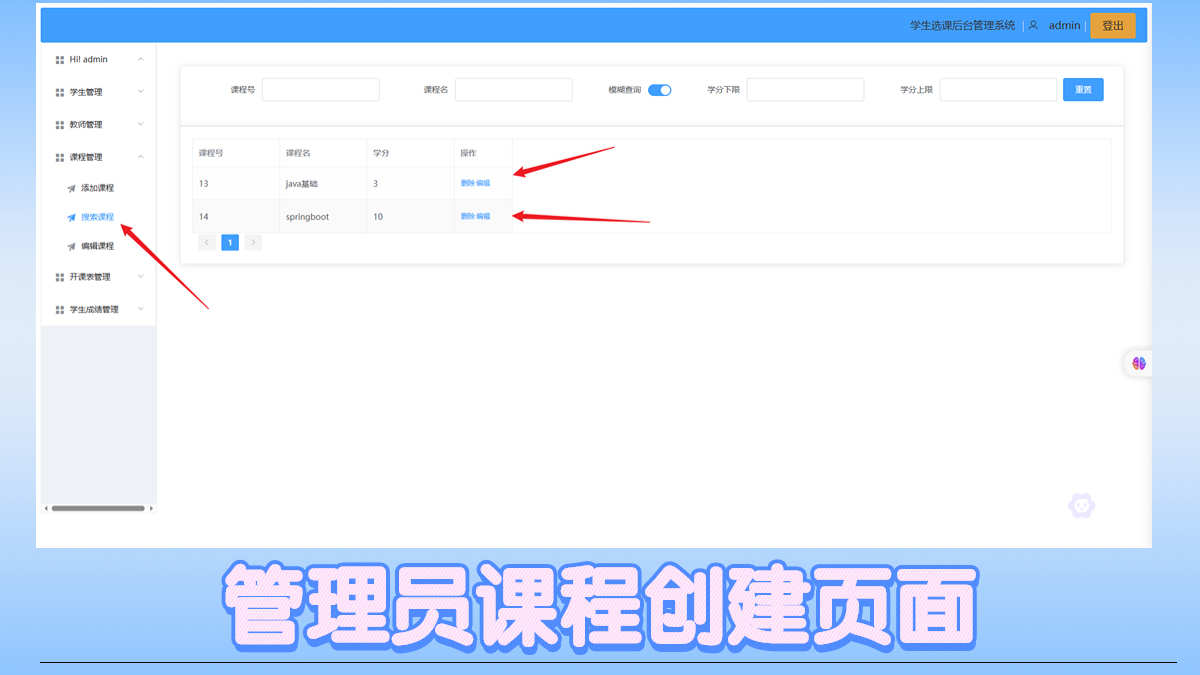This screenshot has width=1200, height=675.
Task: Toggle the 模糊查询 switch
Action: click(659, 90)
